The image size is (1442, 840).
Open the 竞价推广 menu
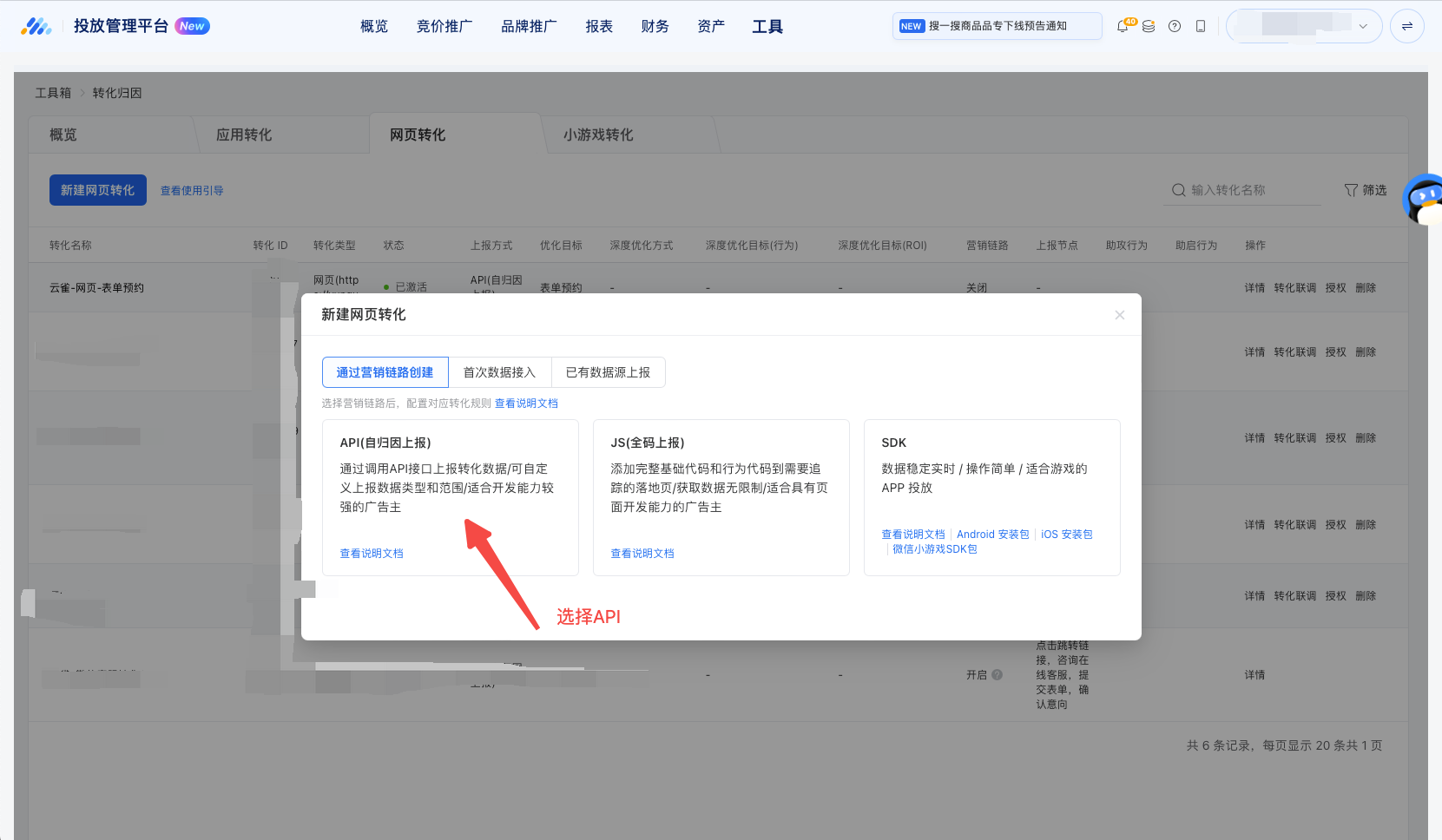(x=444, y=26)
